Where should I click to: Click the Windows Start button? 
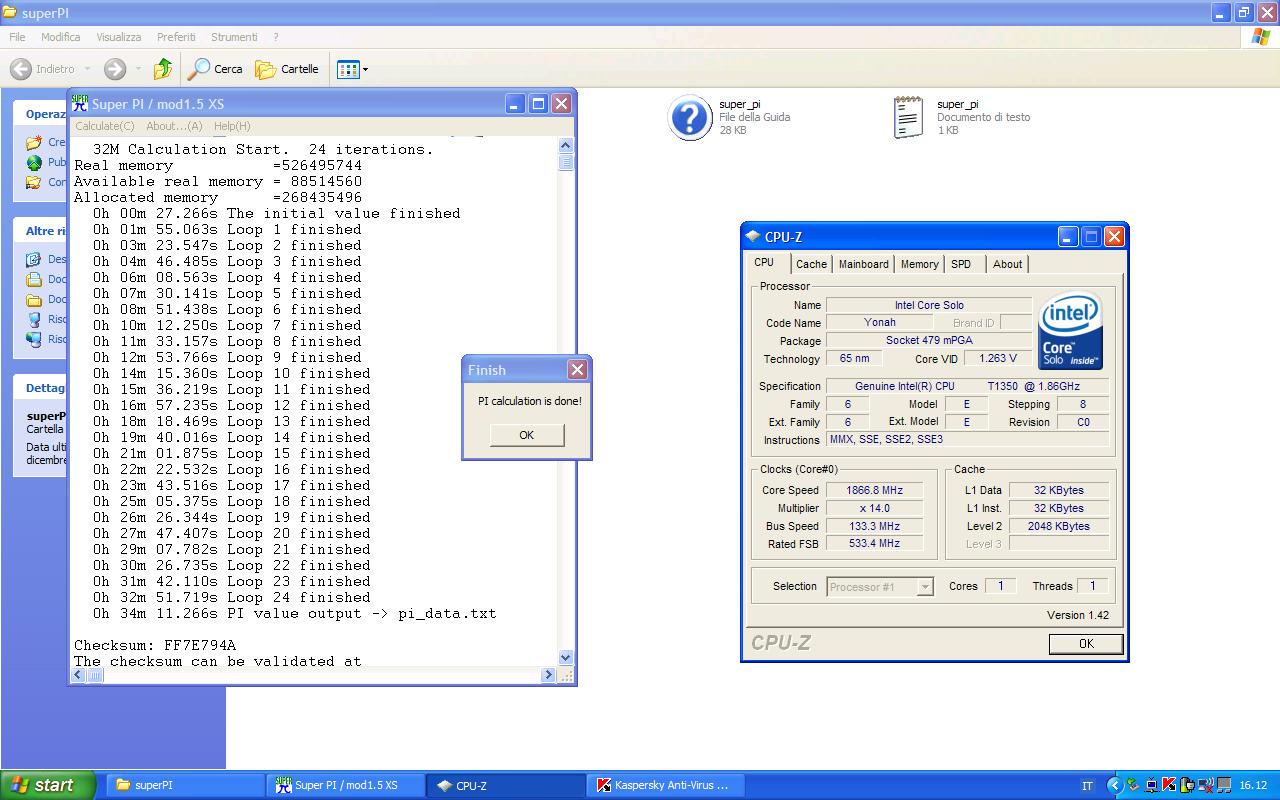coord(47,785)
